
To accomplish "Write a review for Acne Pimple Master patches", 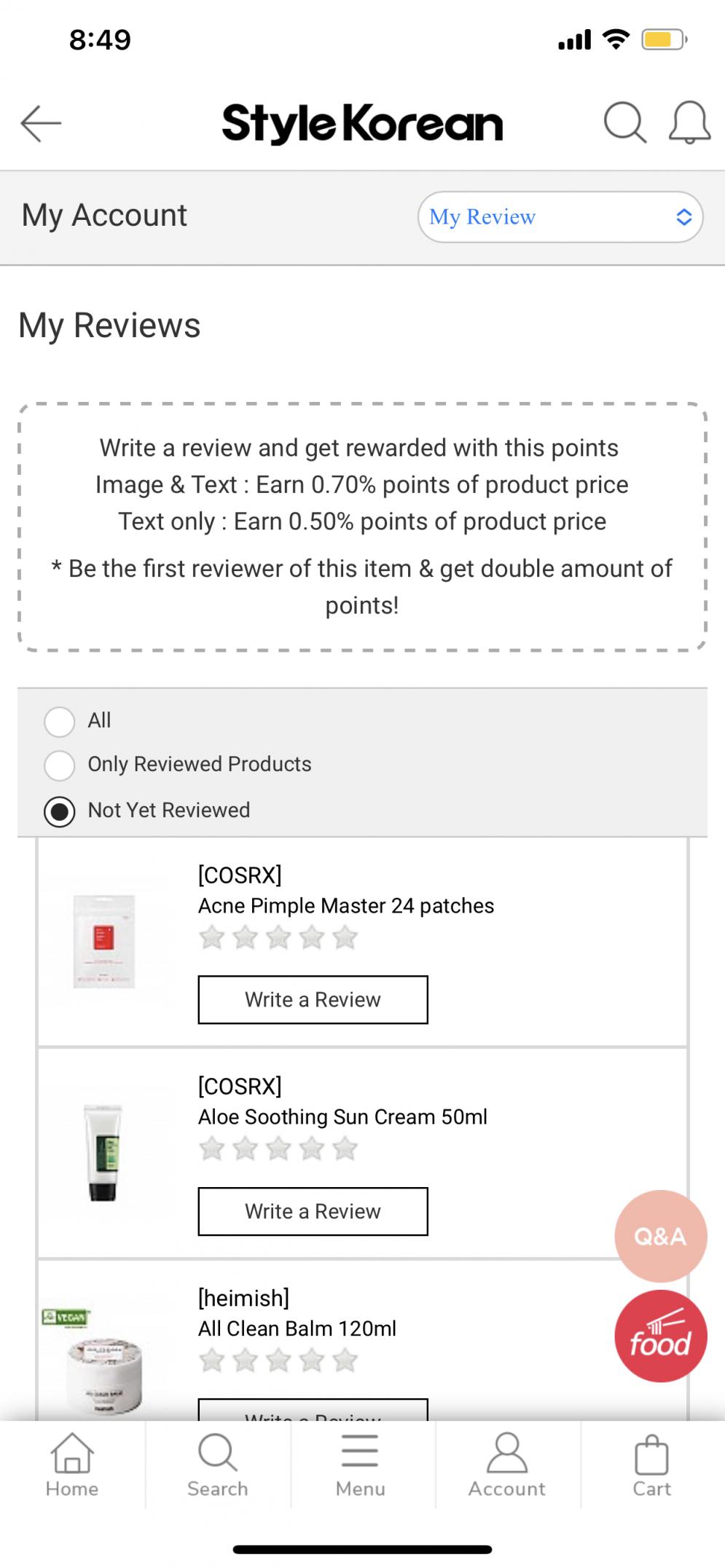I will (x=313, y=999).
